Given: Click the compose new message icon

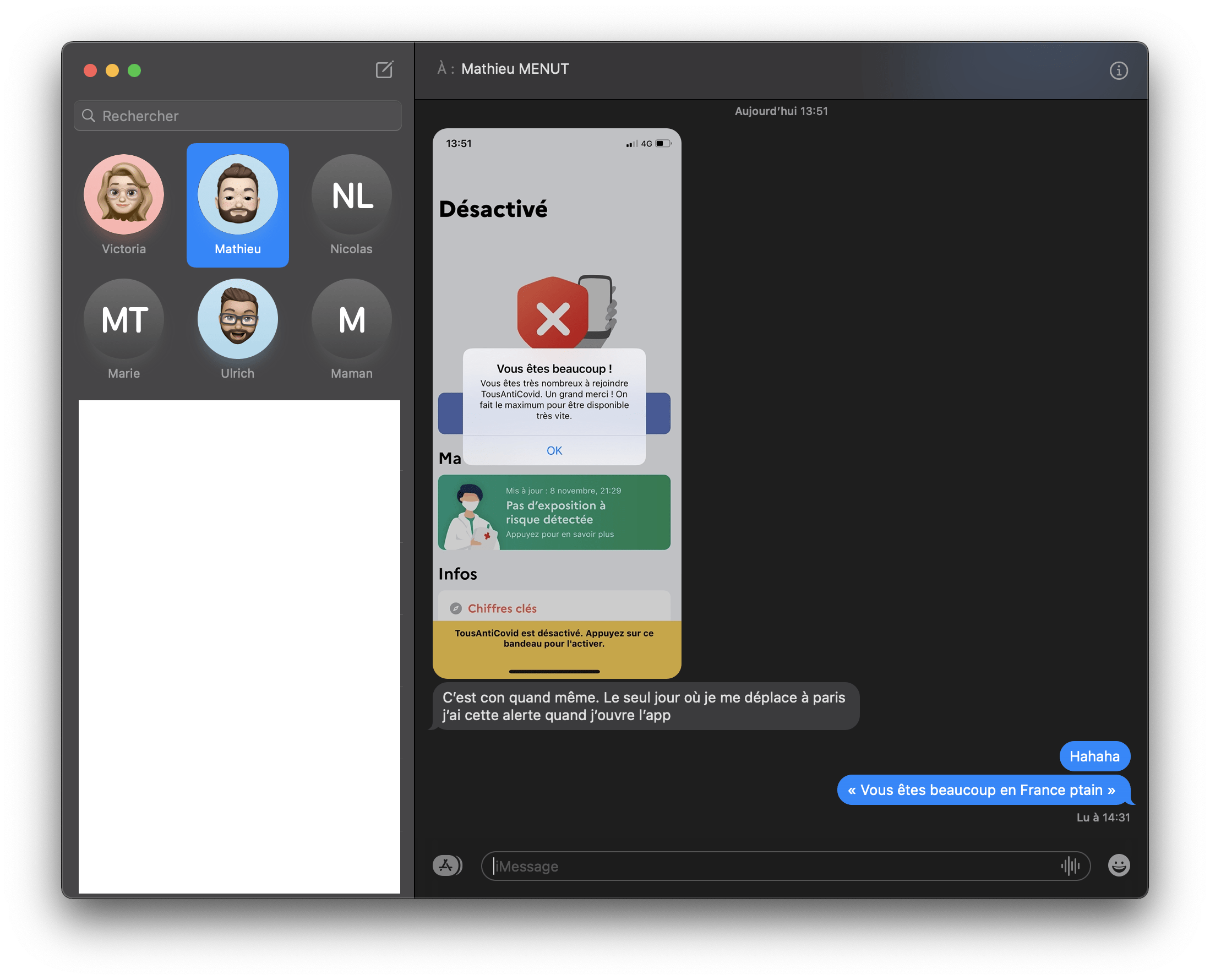Looking at the screenshot, I should coord(384,70).
